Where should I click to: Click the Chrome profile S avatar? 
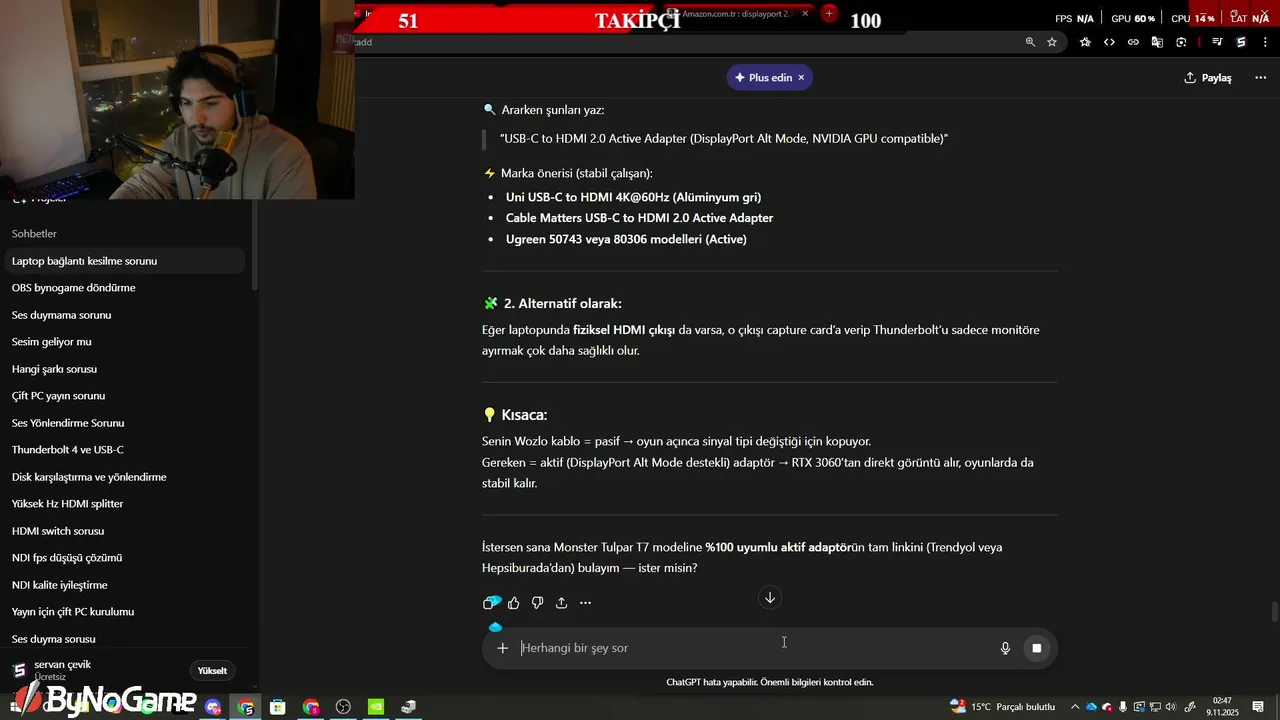(x=1241, y=42)
